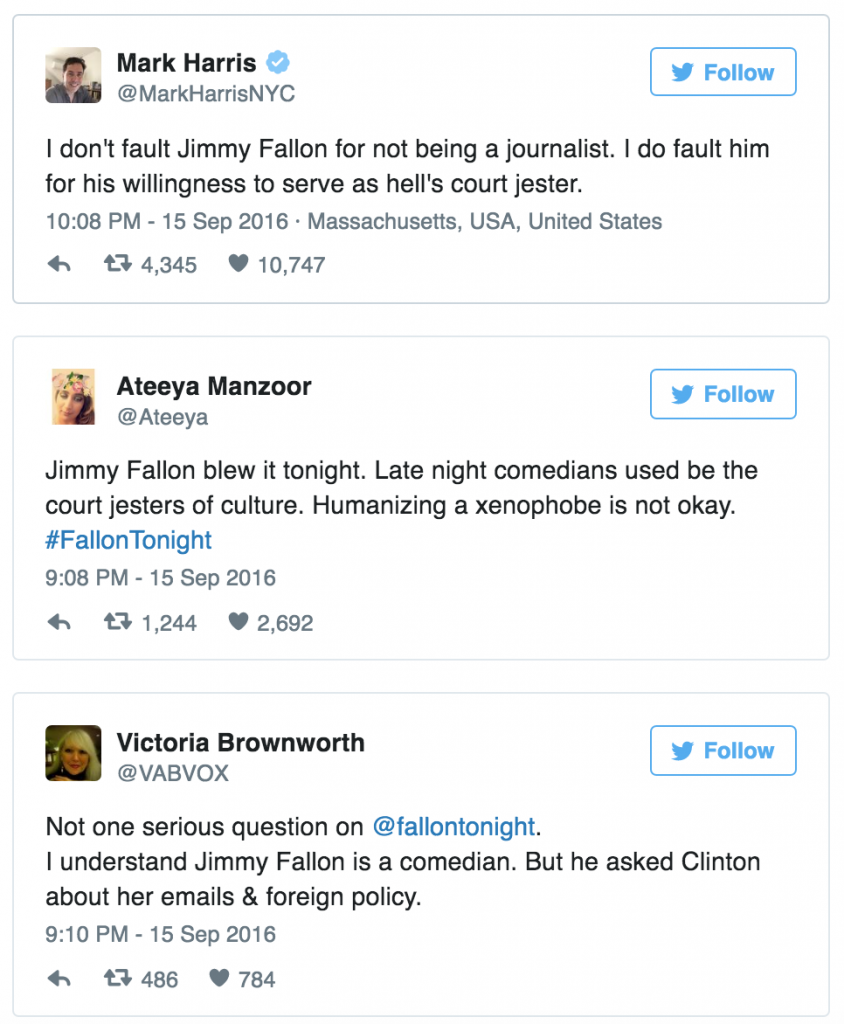Like Victoria Brownworth's tweet
This screenshot has height=1024, width=844.
click(219, 979)
